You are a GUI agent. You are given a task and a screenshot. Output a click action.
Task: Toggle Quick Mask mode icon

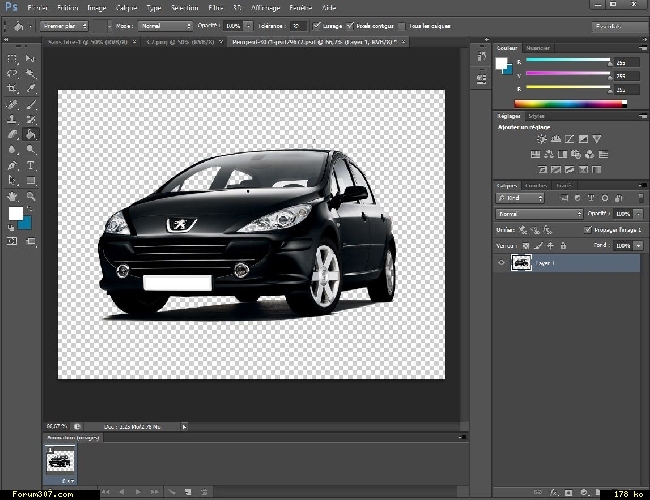pyautogui.click(x=12, y=241)
